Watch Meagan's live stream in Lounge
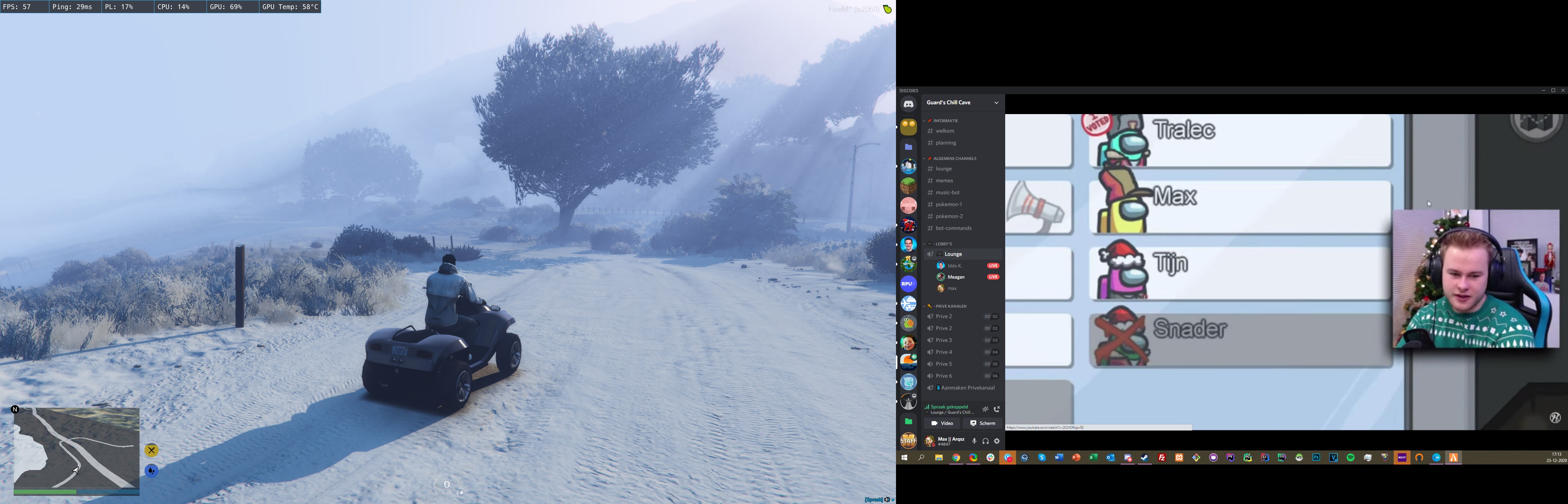 955,277
